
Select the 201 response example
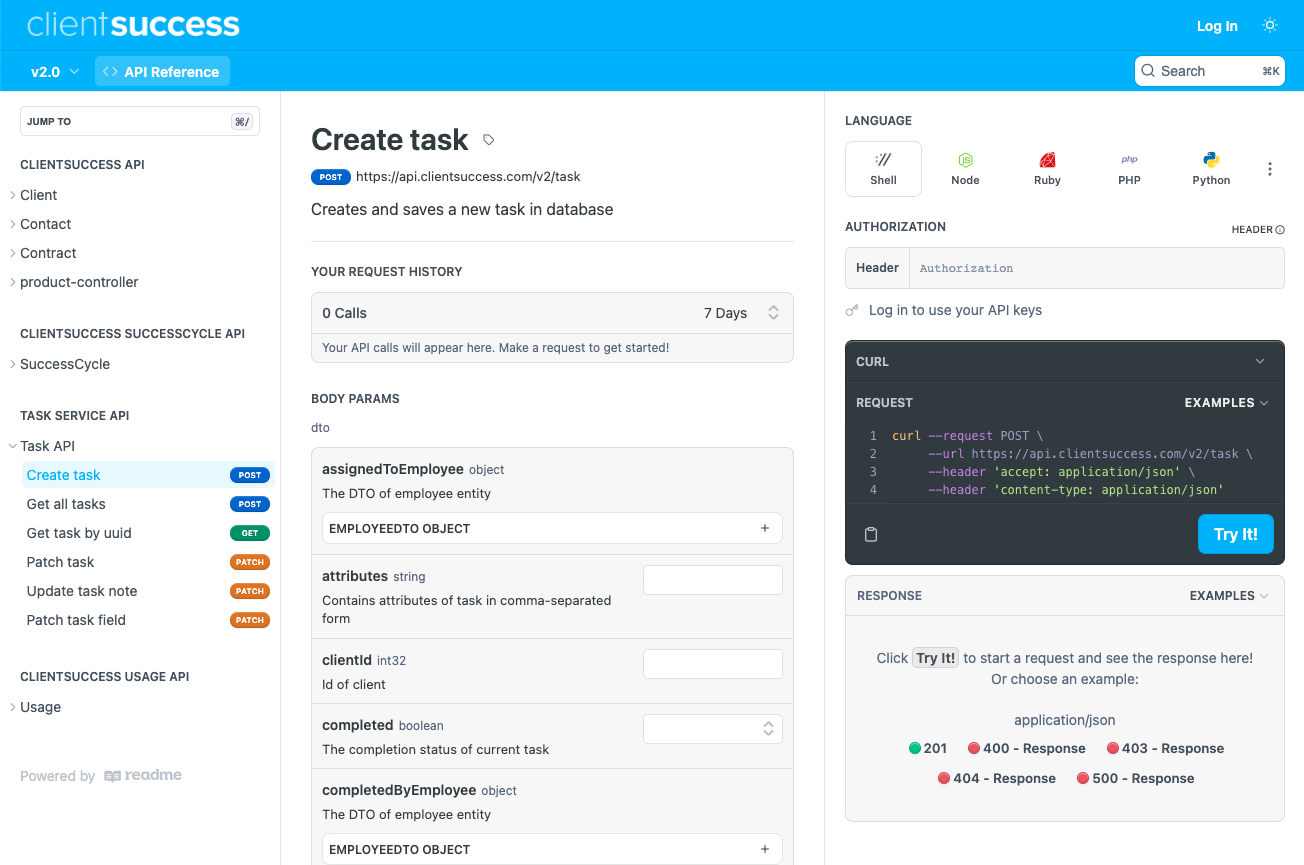pos(928,748)
